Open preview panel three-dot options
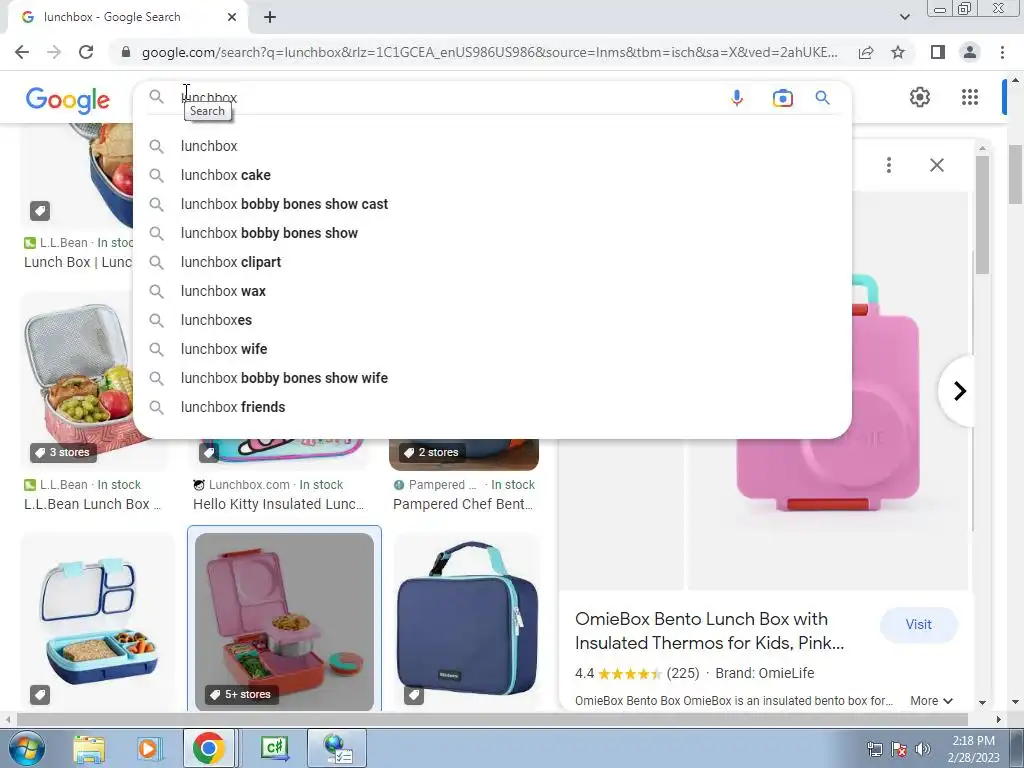This screenshot has height=768, width=1024. 889,165
